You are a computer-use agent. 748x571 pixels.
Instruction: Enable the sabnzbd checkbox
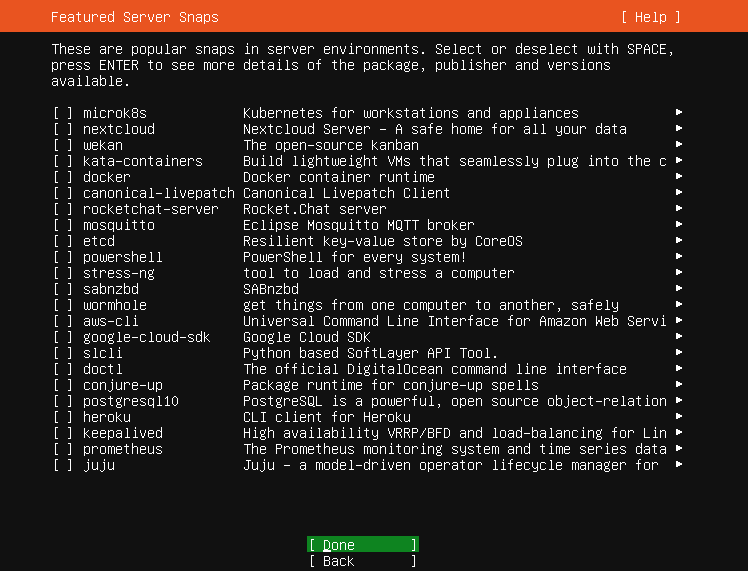point(63,289)
